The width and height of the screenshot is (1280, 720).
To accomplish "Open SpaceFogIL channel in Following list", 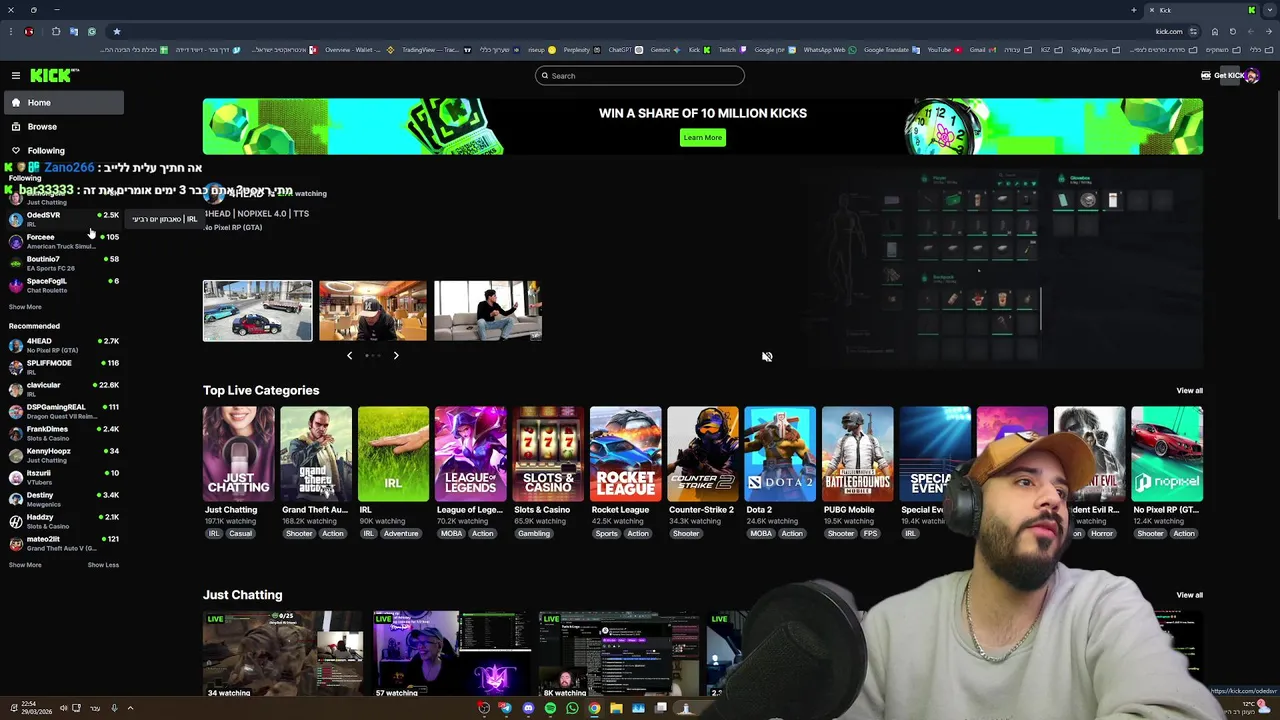I will coord(63,285).
